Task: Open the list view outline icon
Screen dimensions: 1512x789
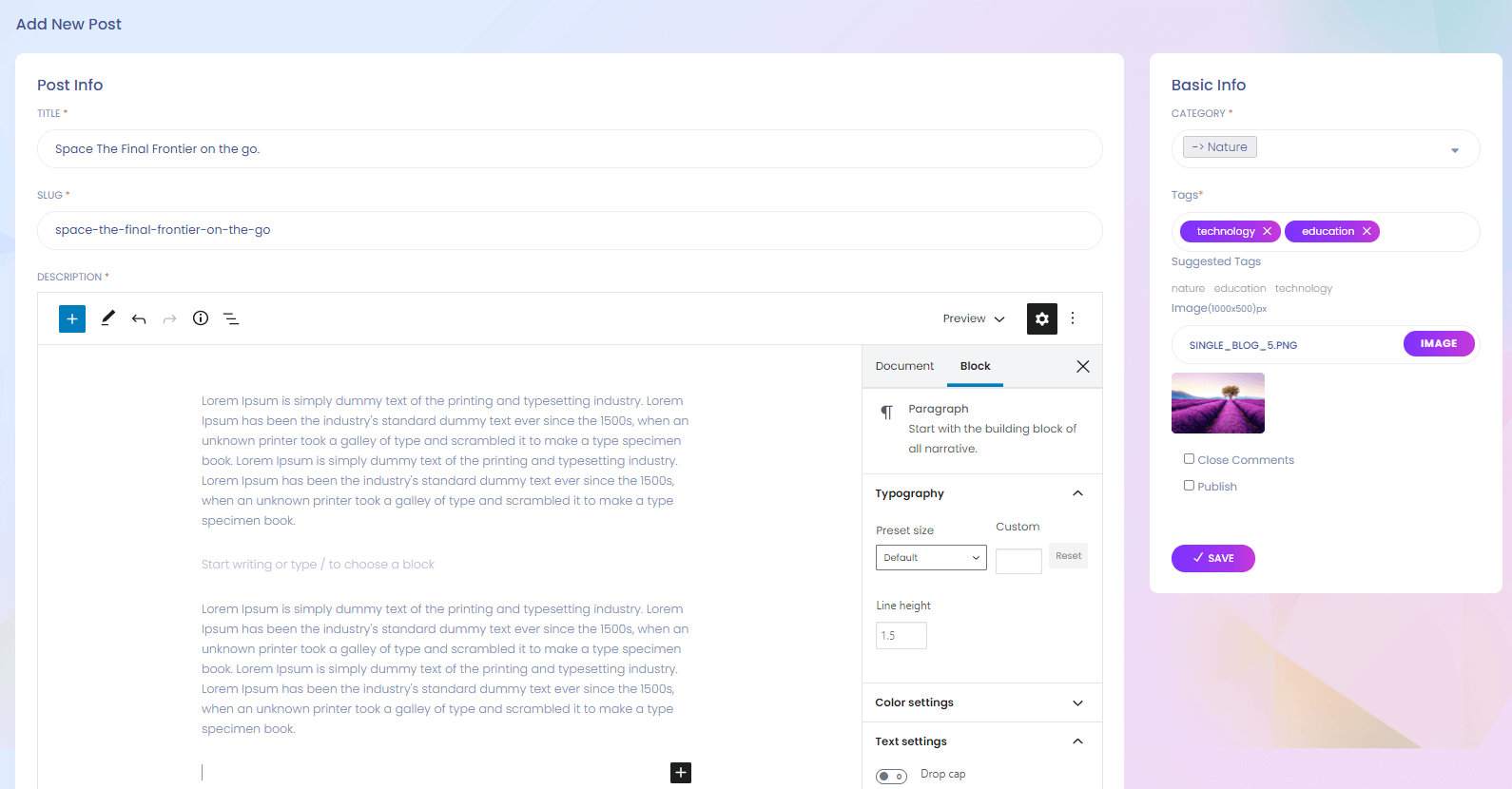Action: click(231, 318)
